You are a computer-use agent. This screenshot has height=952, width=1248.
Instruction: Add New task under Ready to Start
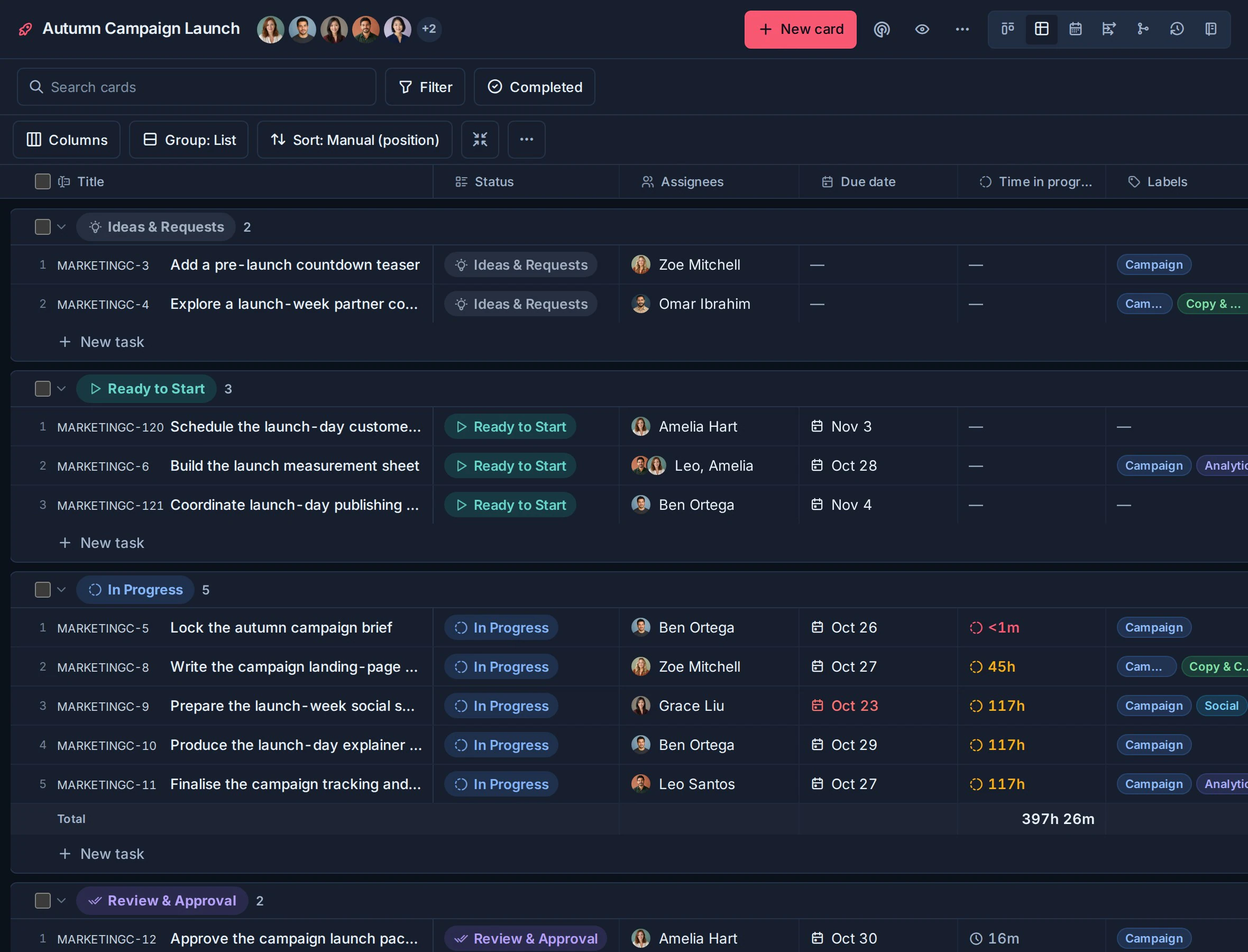[x=102, y=544]
